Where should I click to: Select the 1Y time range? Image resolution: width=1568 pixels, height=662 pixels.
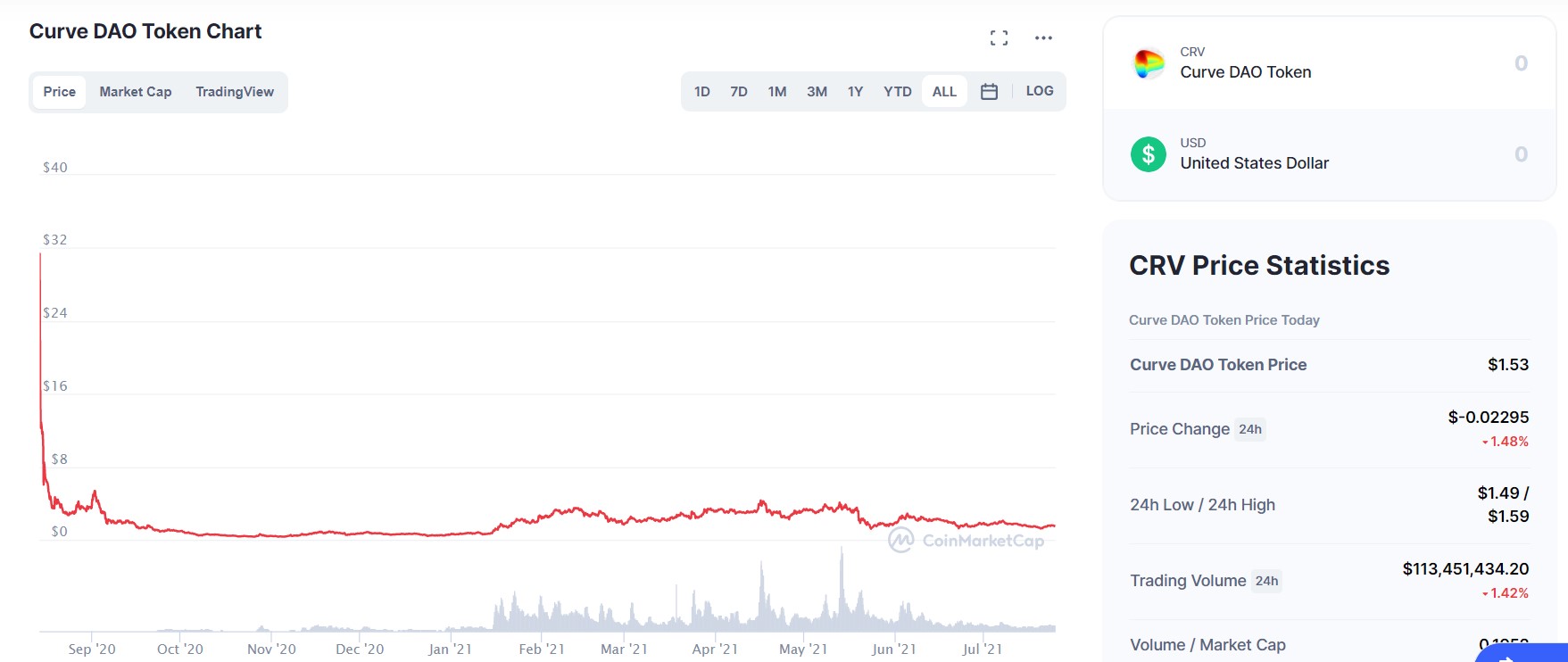click(x=855, y=90)
